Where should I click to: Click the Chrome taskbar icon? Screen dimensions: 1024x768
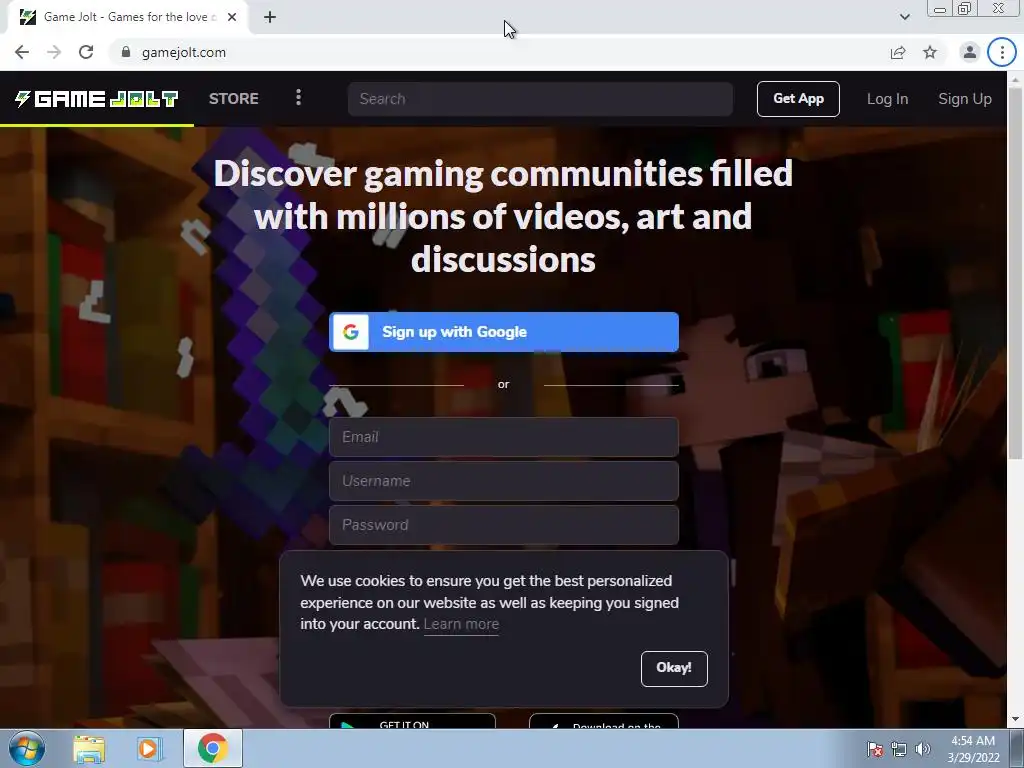click(212, 748)
